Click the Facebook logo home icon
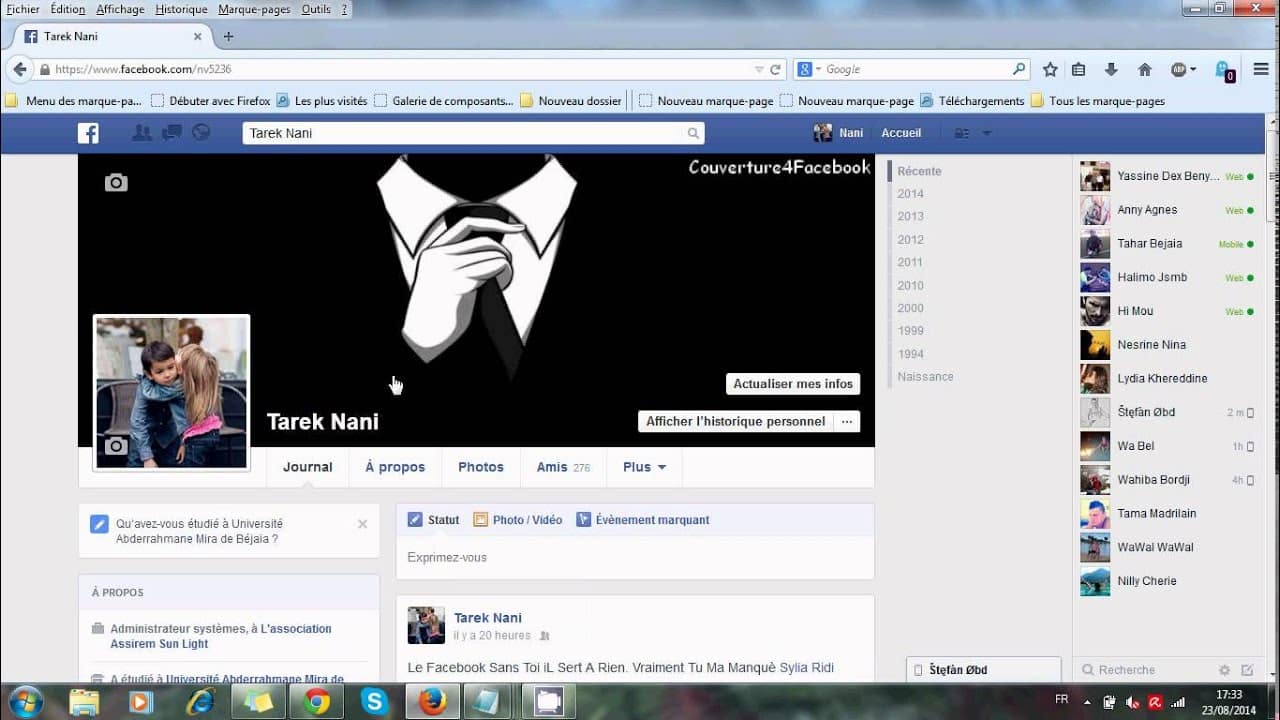Image resolution: width=1280 pixels, height=720 pixels. (x=88, y=133)
